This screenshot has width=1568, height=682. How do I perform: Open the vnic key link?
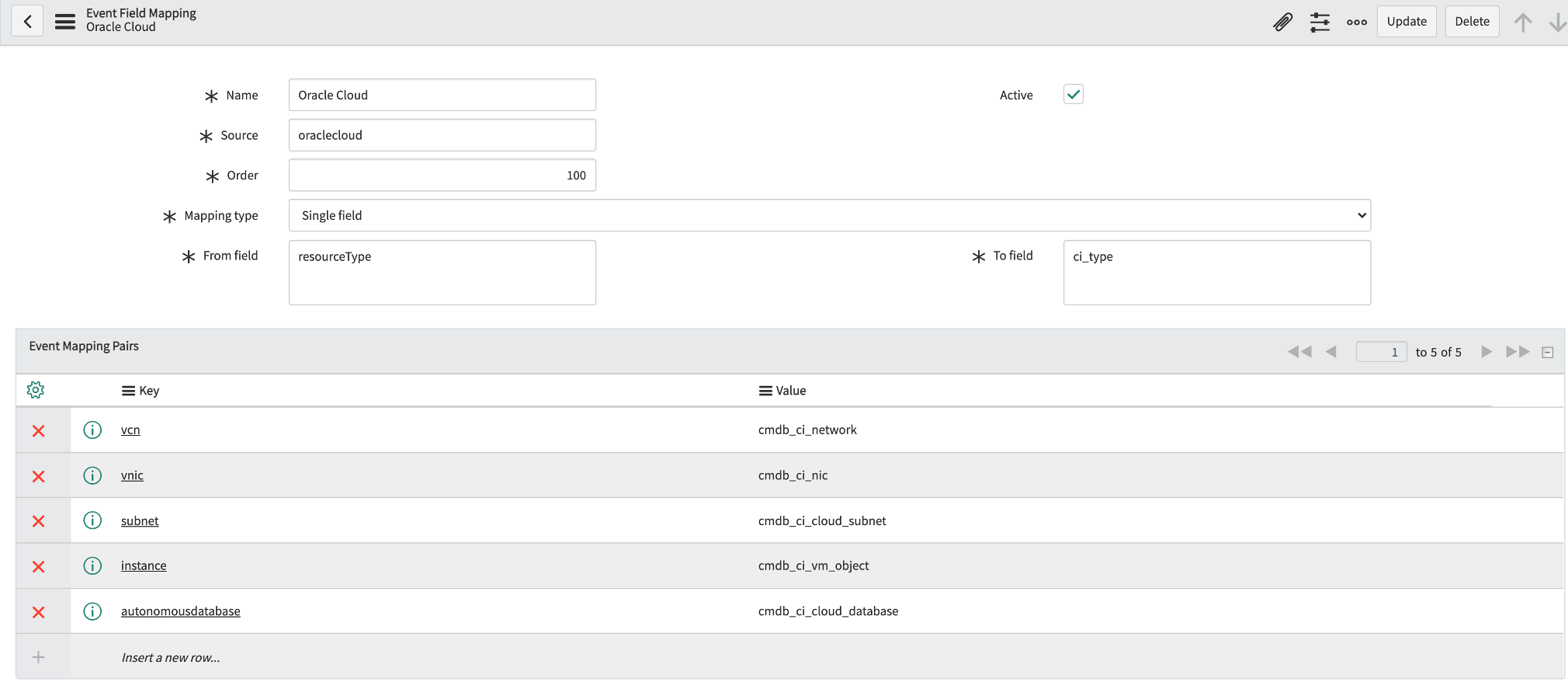click(132, 475)
